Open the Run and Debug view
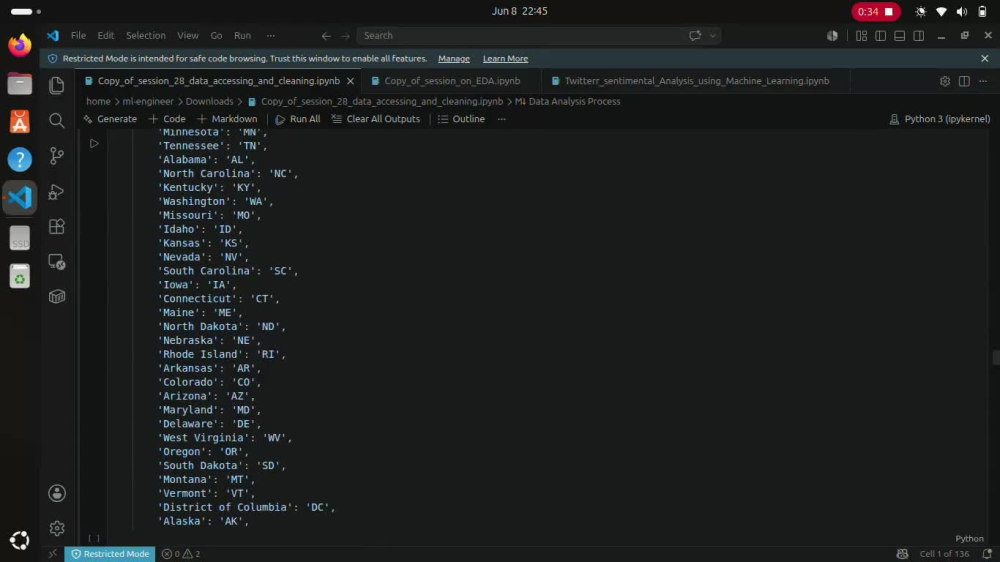Viewport: 1000px width, 562px height. (57, 191)
